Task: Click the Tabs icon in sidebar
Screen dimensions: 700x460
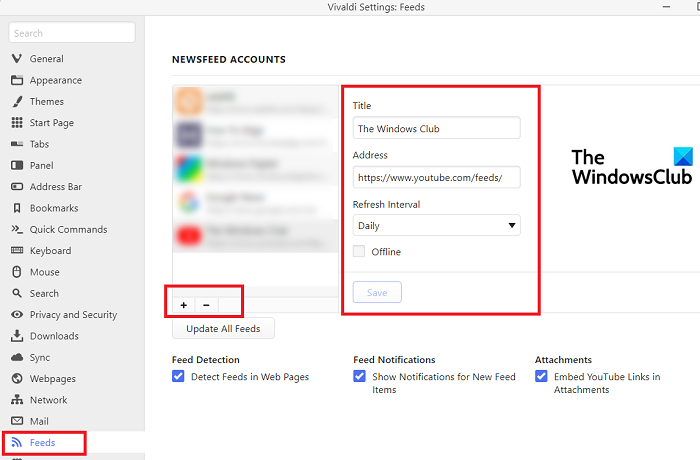Action: coord(17,144)
